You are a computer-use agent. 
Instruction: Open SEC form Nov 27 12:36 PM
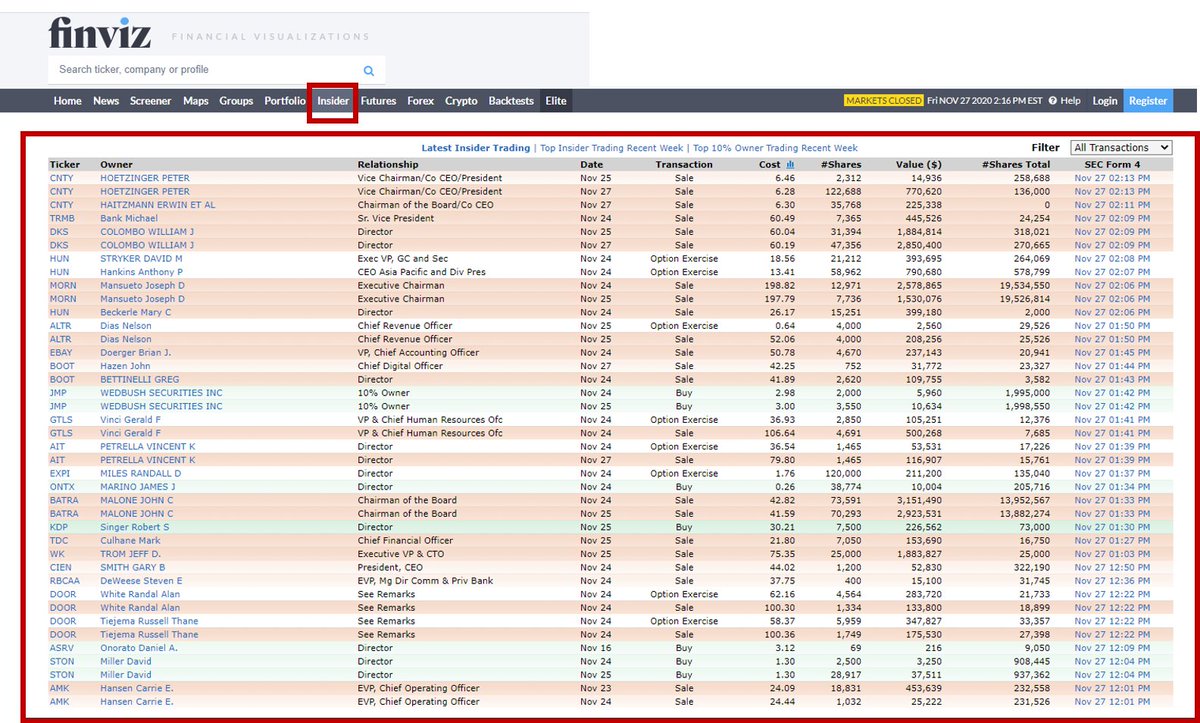point(1112,581)
